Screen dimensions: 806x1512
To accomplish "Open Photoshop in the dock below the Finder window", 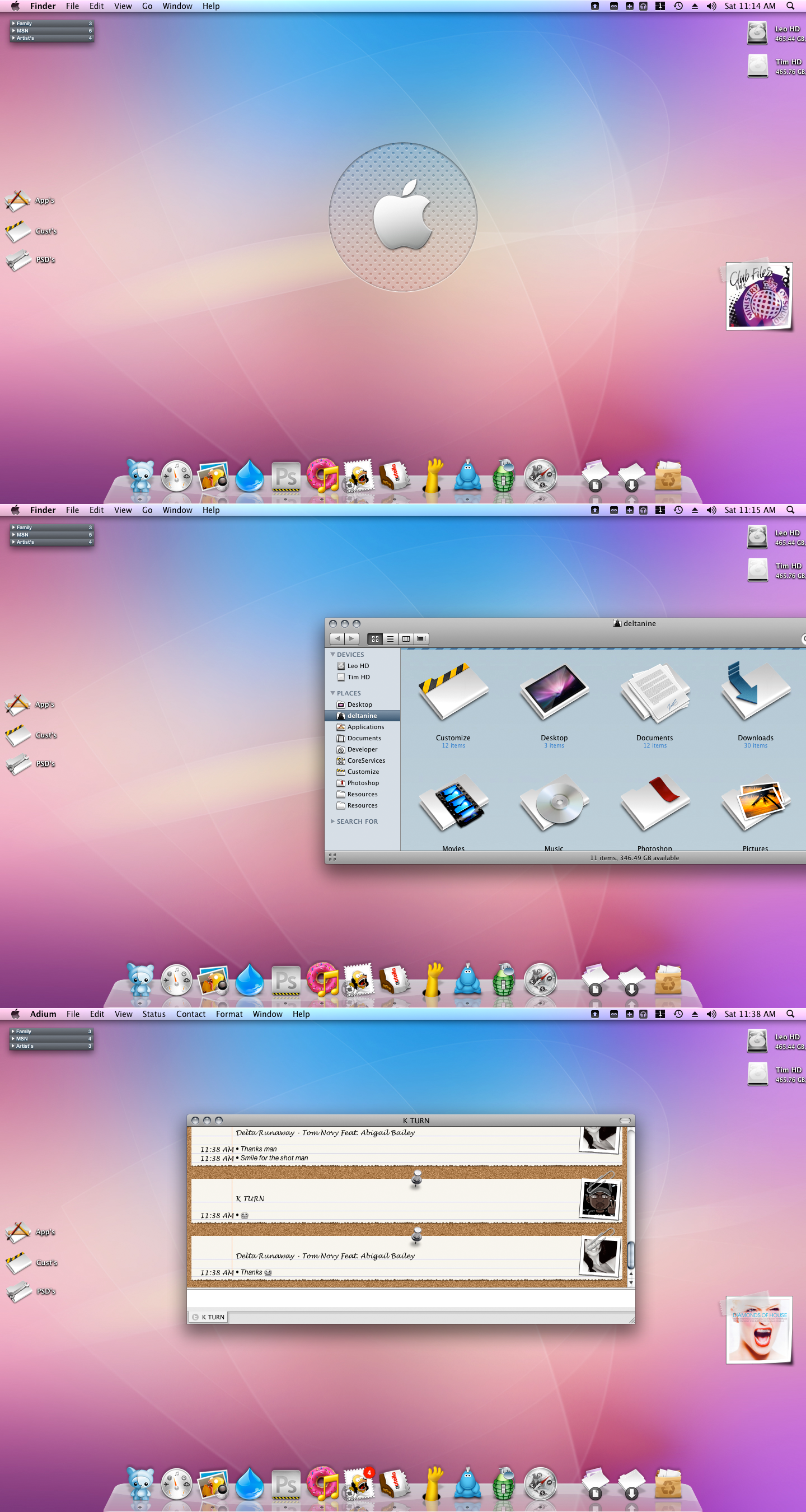I will tap(286, 981).
